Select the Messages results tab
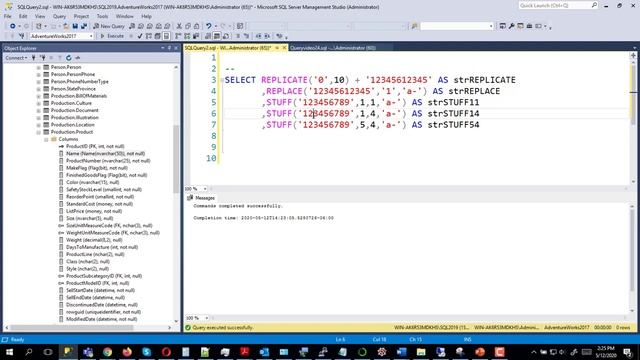This screenshot has height=360, width=640. (x=201, y=198)
